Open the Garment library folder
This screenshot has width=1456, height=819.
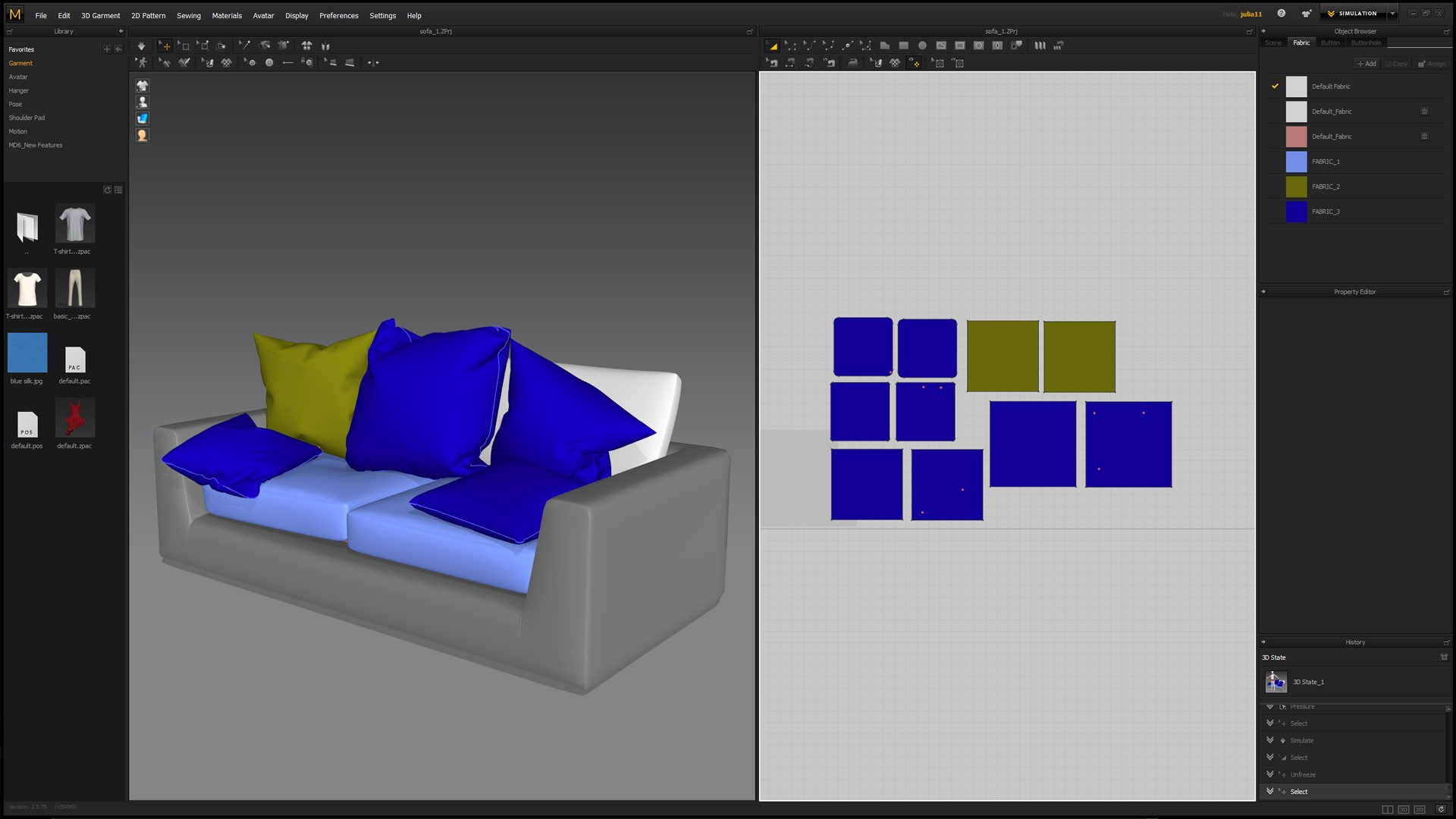pyautogui.click(x=20, y=64)
